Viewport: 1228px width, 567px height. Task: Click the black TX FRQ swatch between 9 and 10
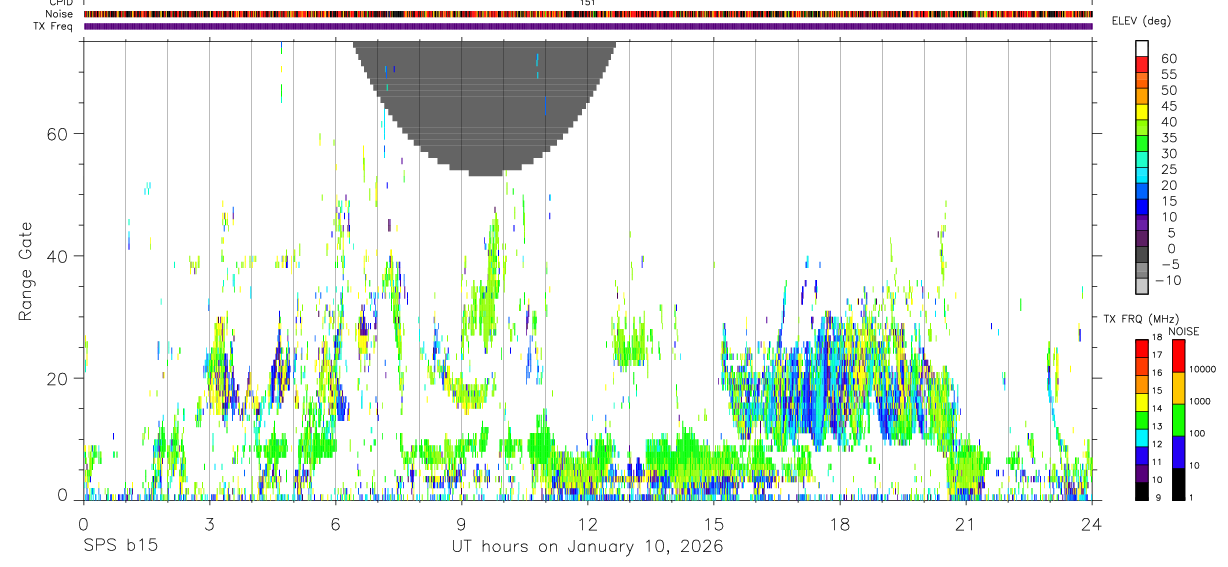tap(1141, 490)
